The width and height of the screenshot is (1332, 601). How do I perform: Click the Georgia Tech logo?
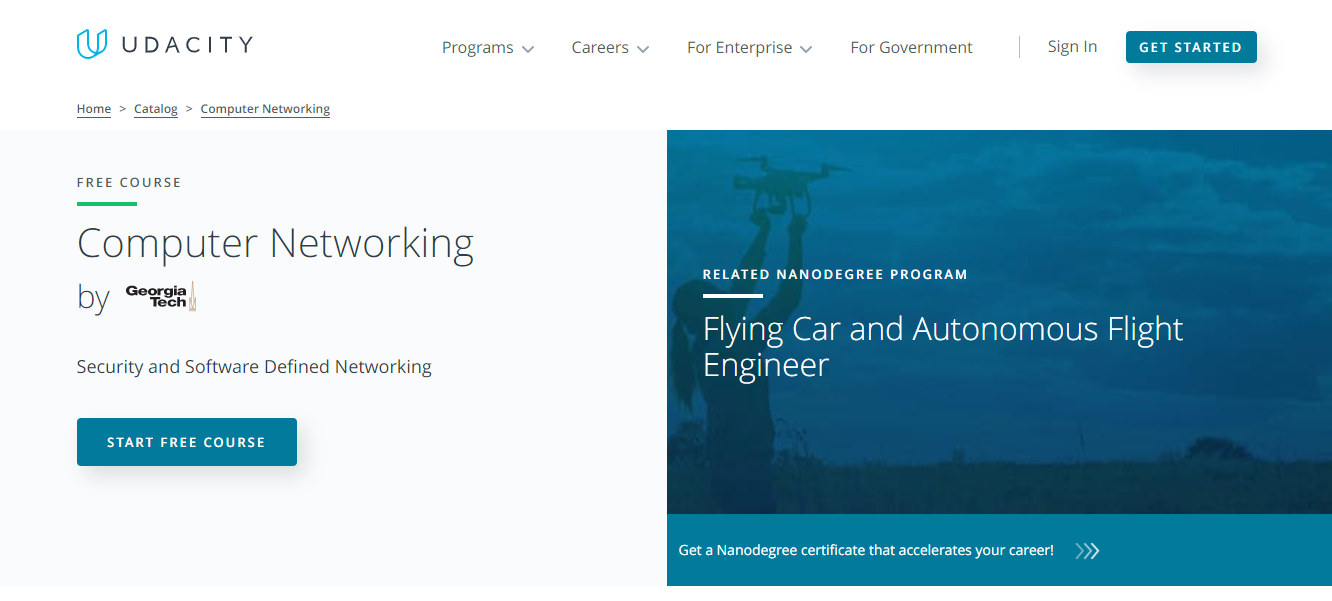(160, 296)
